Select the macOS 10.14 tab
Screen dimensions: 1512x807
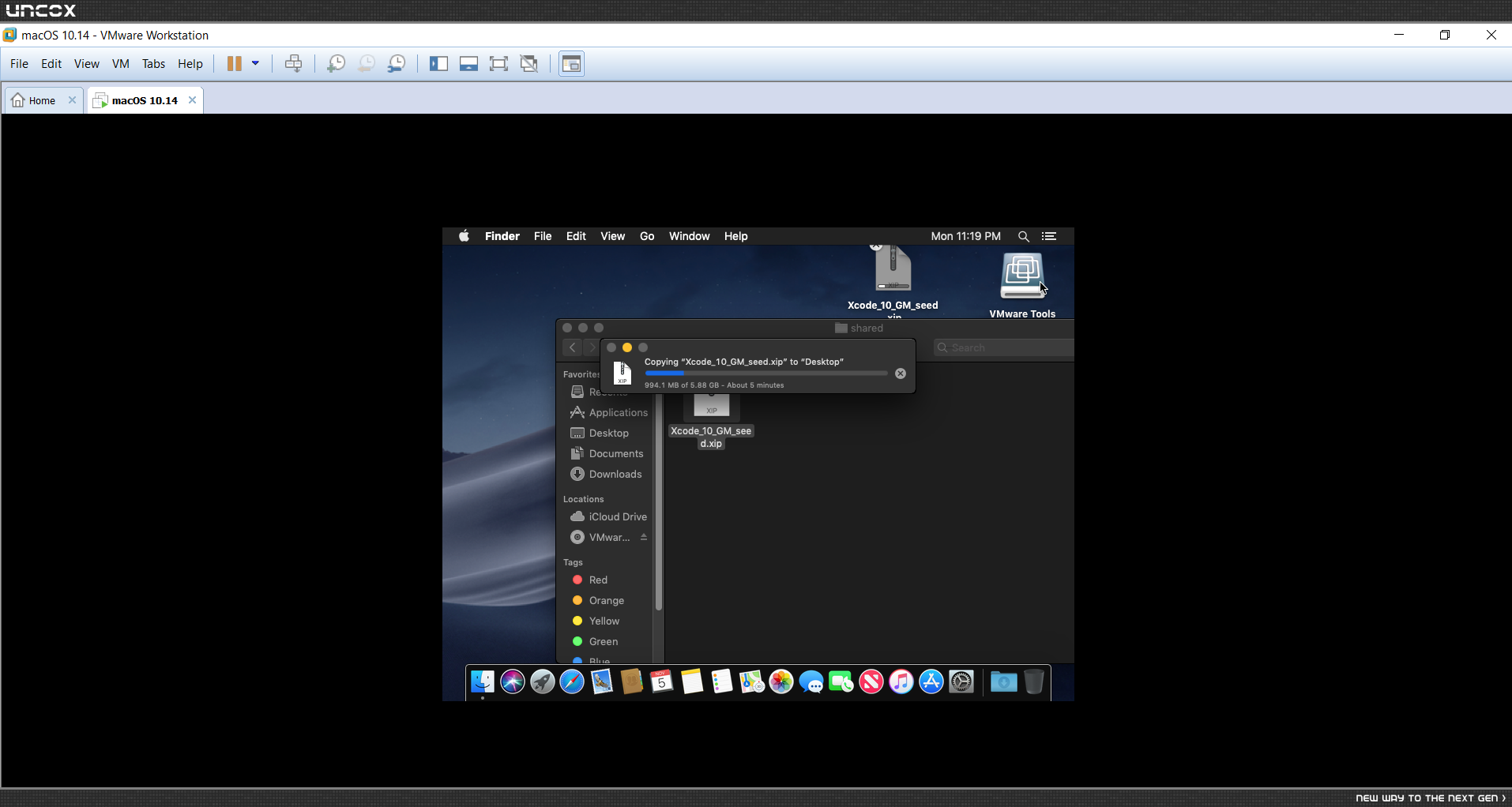(x=145, y=100)
